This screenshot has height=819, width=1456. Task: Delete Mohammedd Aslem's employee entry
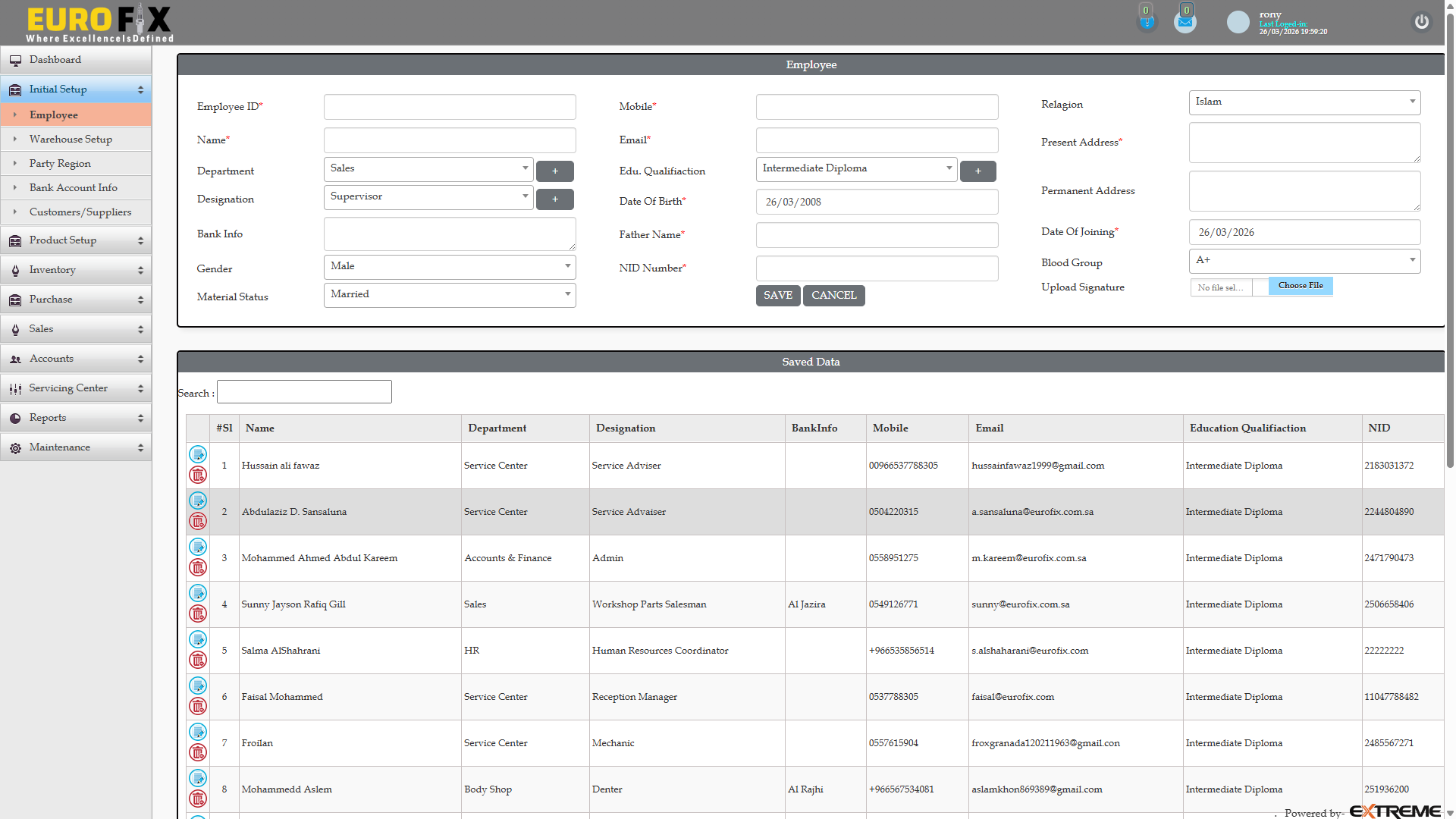pos(198,799)
